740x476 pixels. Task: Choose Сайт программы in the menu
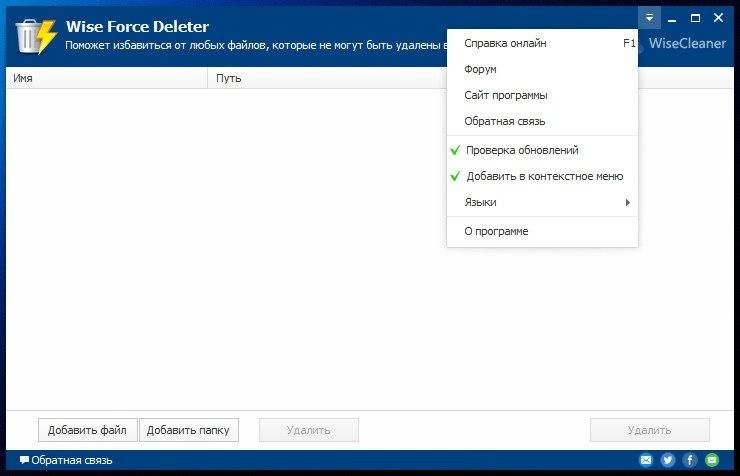542,95
